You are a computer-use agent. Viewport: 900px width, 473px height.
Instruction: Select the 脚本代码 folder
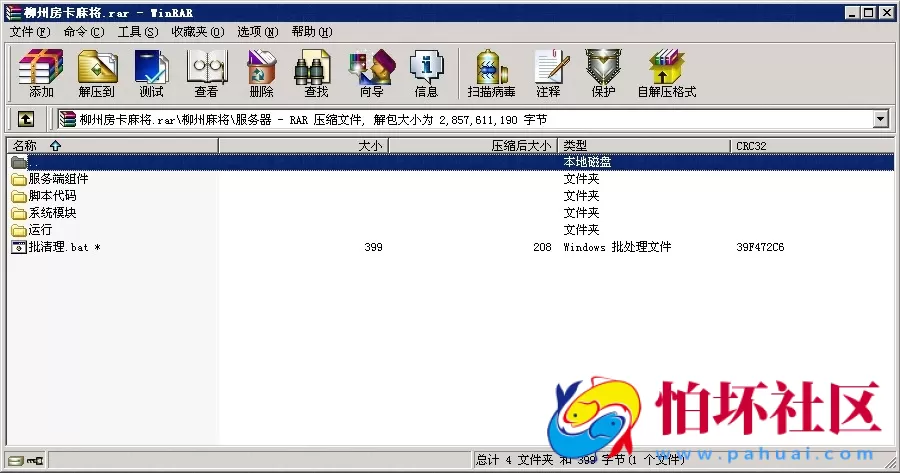[x=52, y=196]
